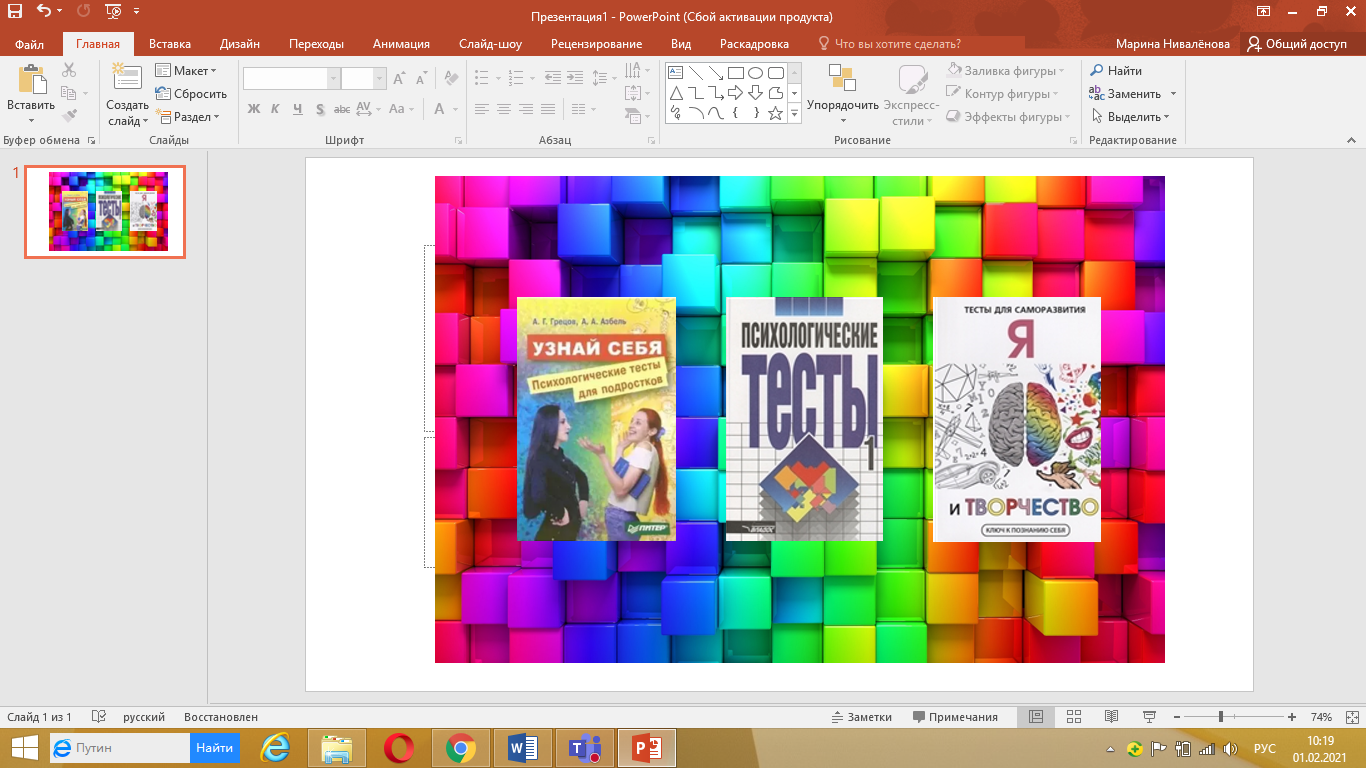Open Word from the Windows taskbar

[x=522, y=748]
